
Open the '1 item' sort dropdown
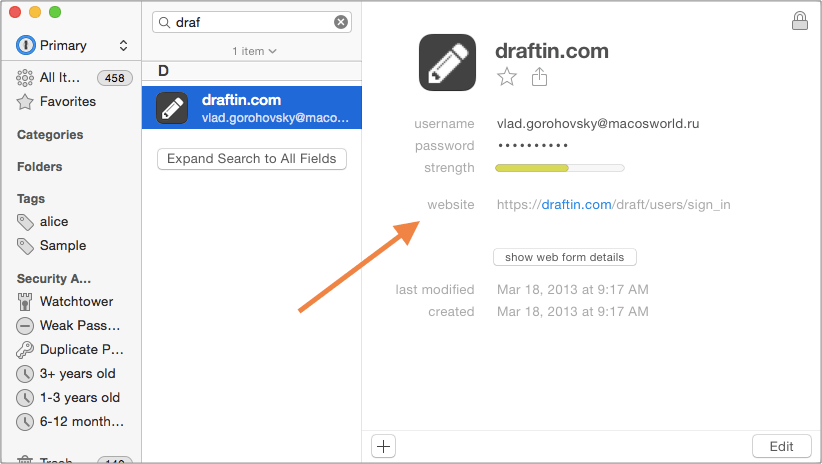[254, 51]
